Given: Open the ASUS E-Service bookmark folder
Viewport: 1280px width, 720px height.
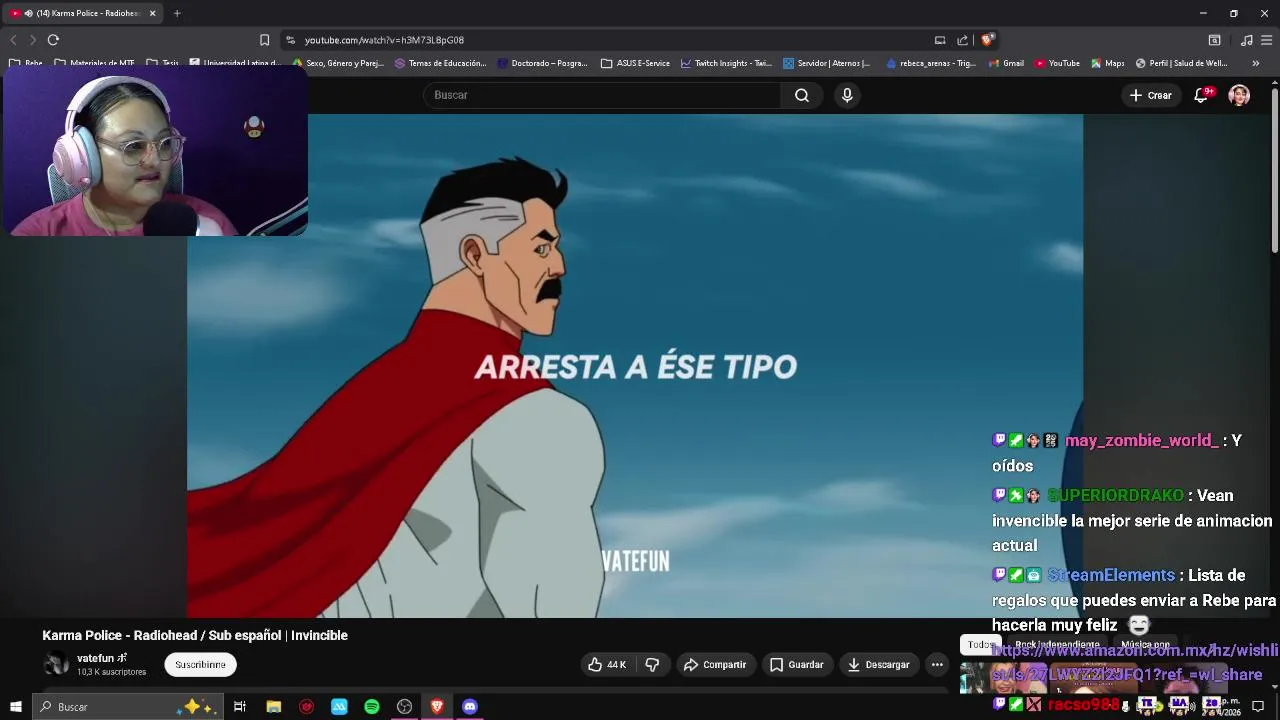Looking at the screenshot, I should [x=635, y=63].
